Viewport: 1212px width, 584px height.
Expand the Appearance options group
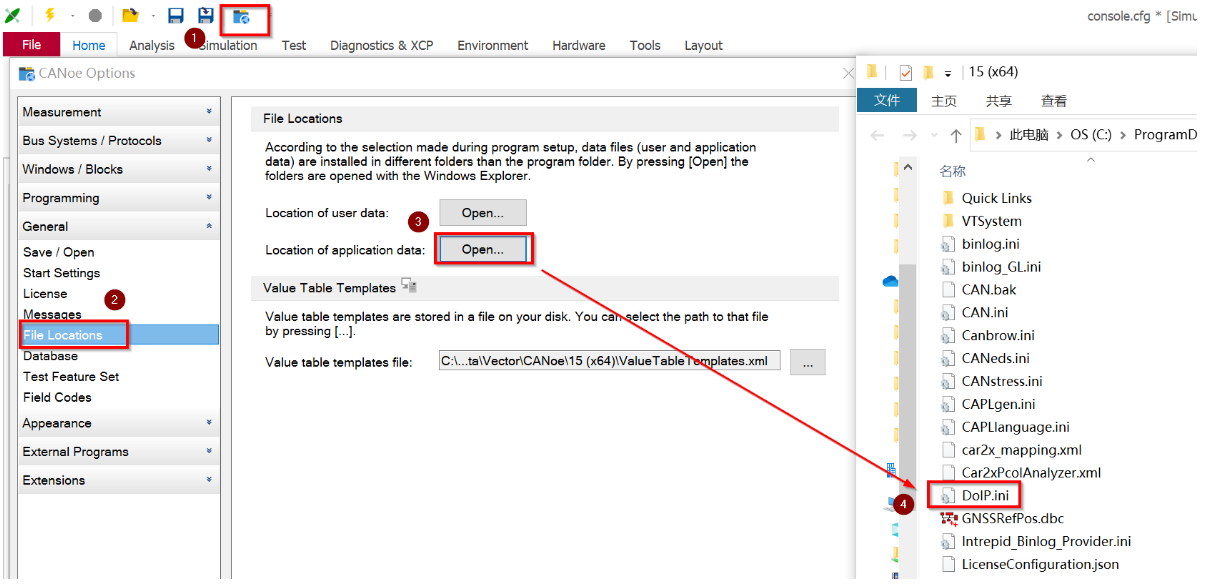click(118, 423)
